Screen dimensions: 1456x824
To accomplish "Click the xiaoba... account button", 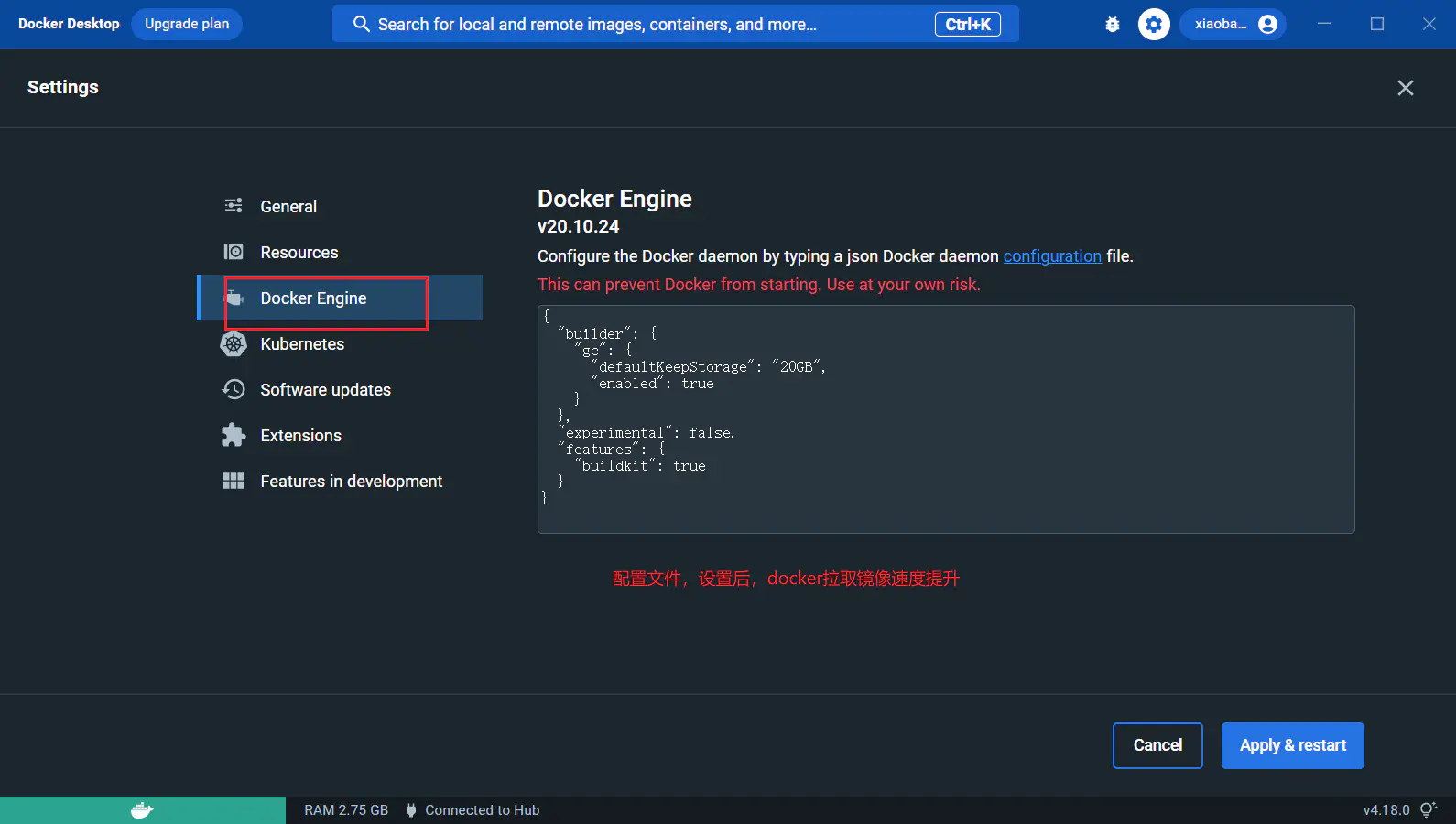I will pos(1233,25).
